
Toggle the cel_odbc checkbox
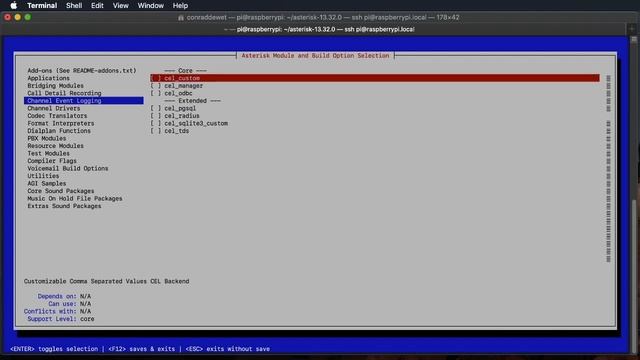tap(156, 93)
